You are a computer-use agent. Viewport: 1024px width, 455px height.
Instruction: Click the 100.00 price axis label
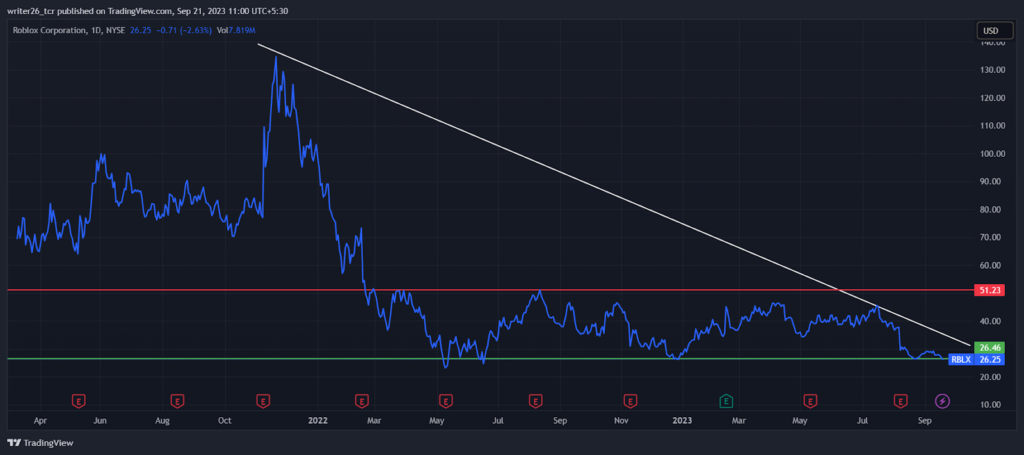tap(991, 154)
